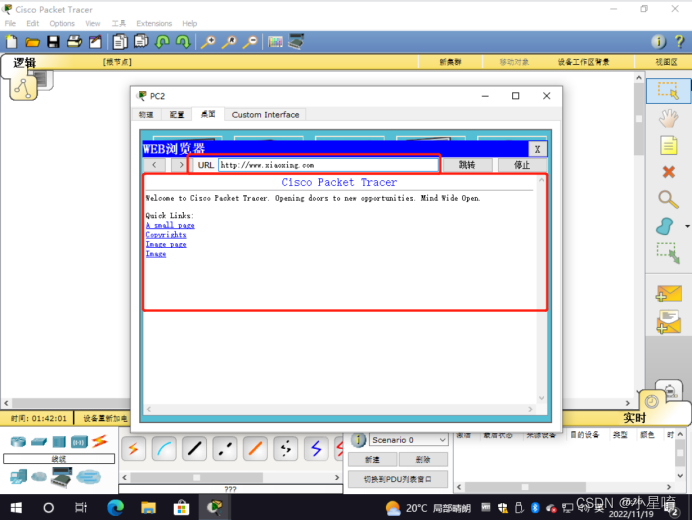Open help with the question mark icon
The height and width of the screenshot is (520, 692).
679,41
